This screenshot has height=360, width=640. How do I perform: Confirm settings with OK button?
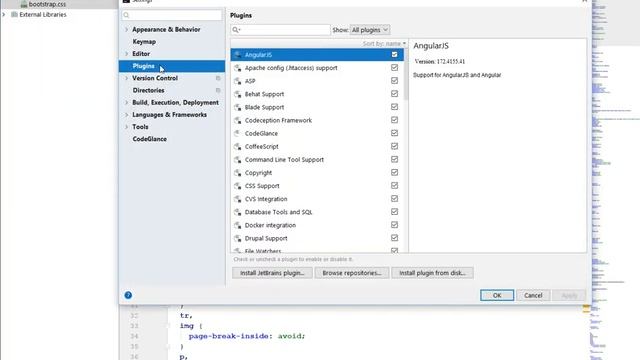click(497, 295)
